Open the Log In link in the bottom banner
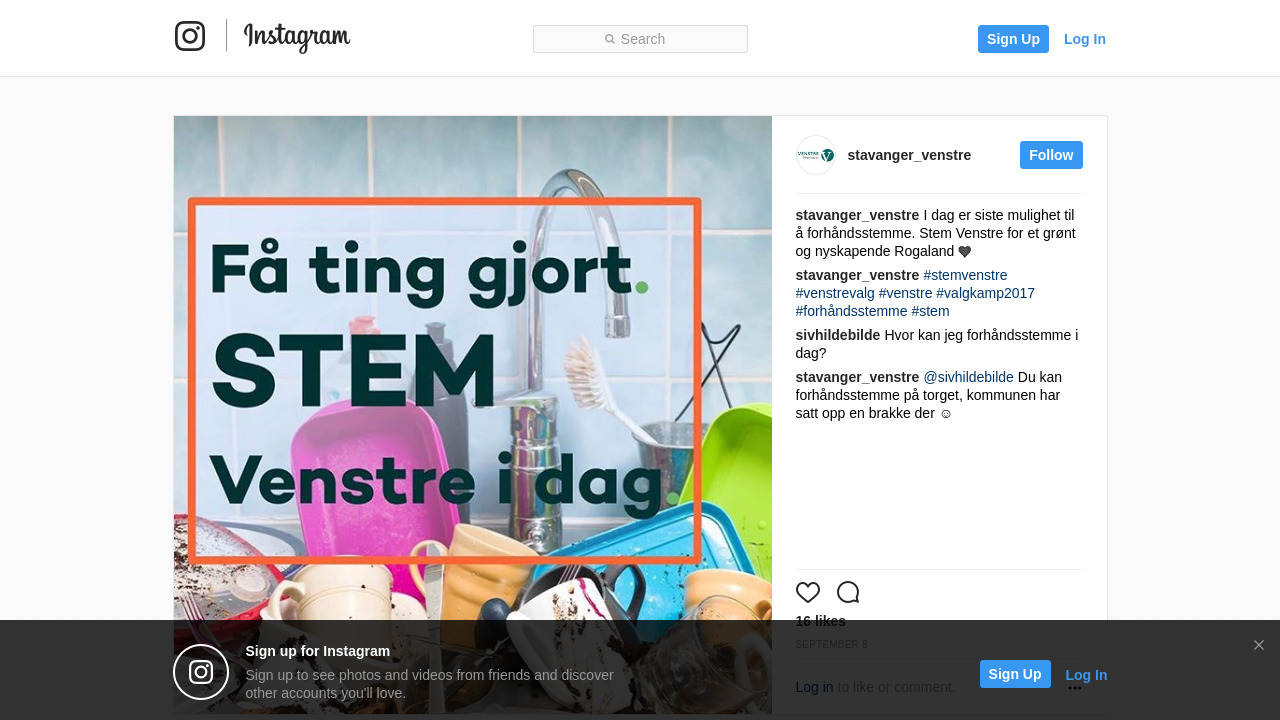The height and width of the screenshot is (720, 1280). pyautogui.click(x=1086, y=675)
